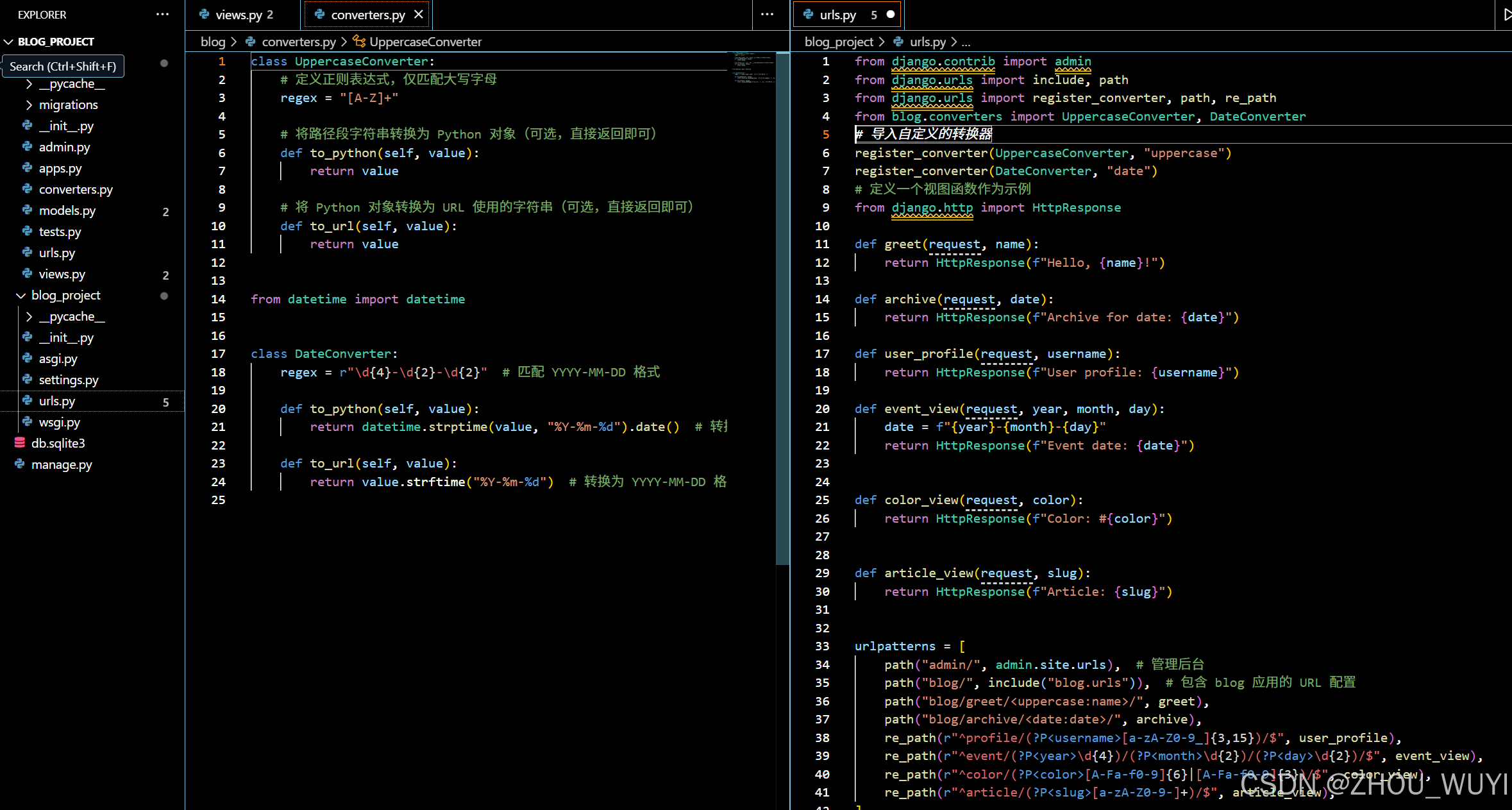Click Python icon beside apps.py
Viewport: 1512px width, 810px height.
pos(28,168)
